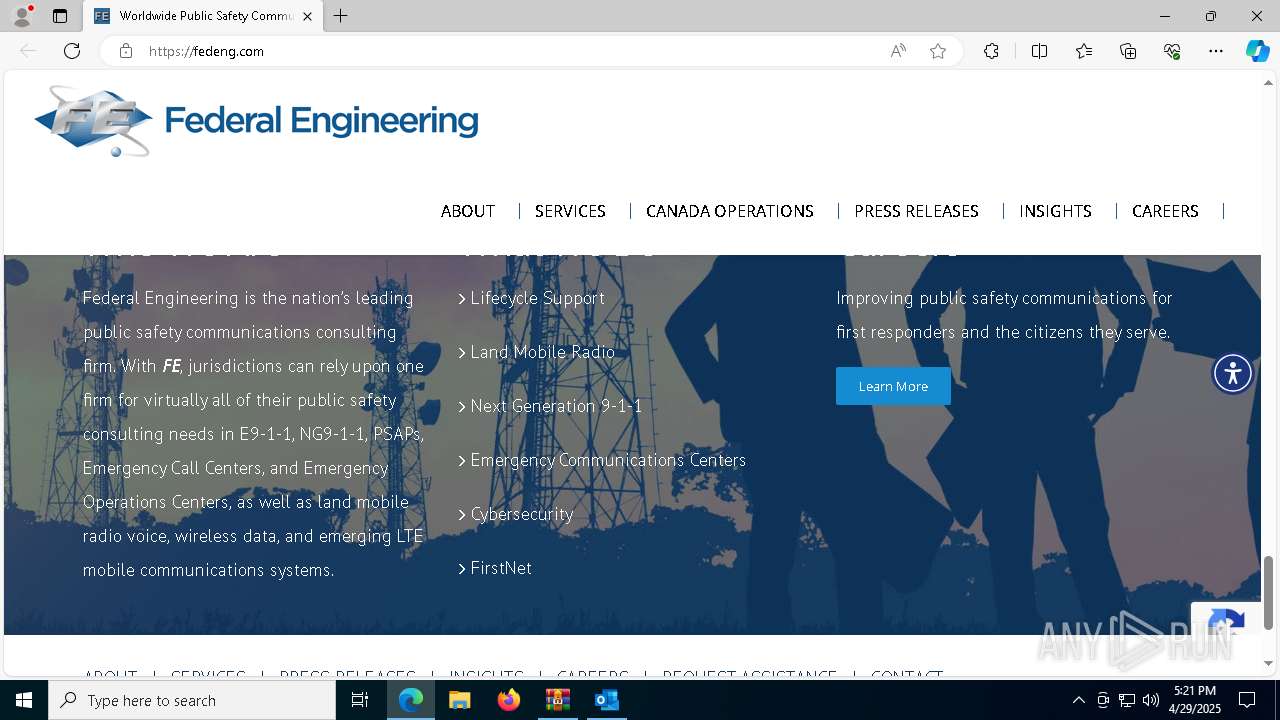Close the Worldwide Public Safety tab
The image size is (1280, 720).
(307, 16)
